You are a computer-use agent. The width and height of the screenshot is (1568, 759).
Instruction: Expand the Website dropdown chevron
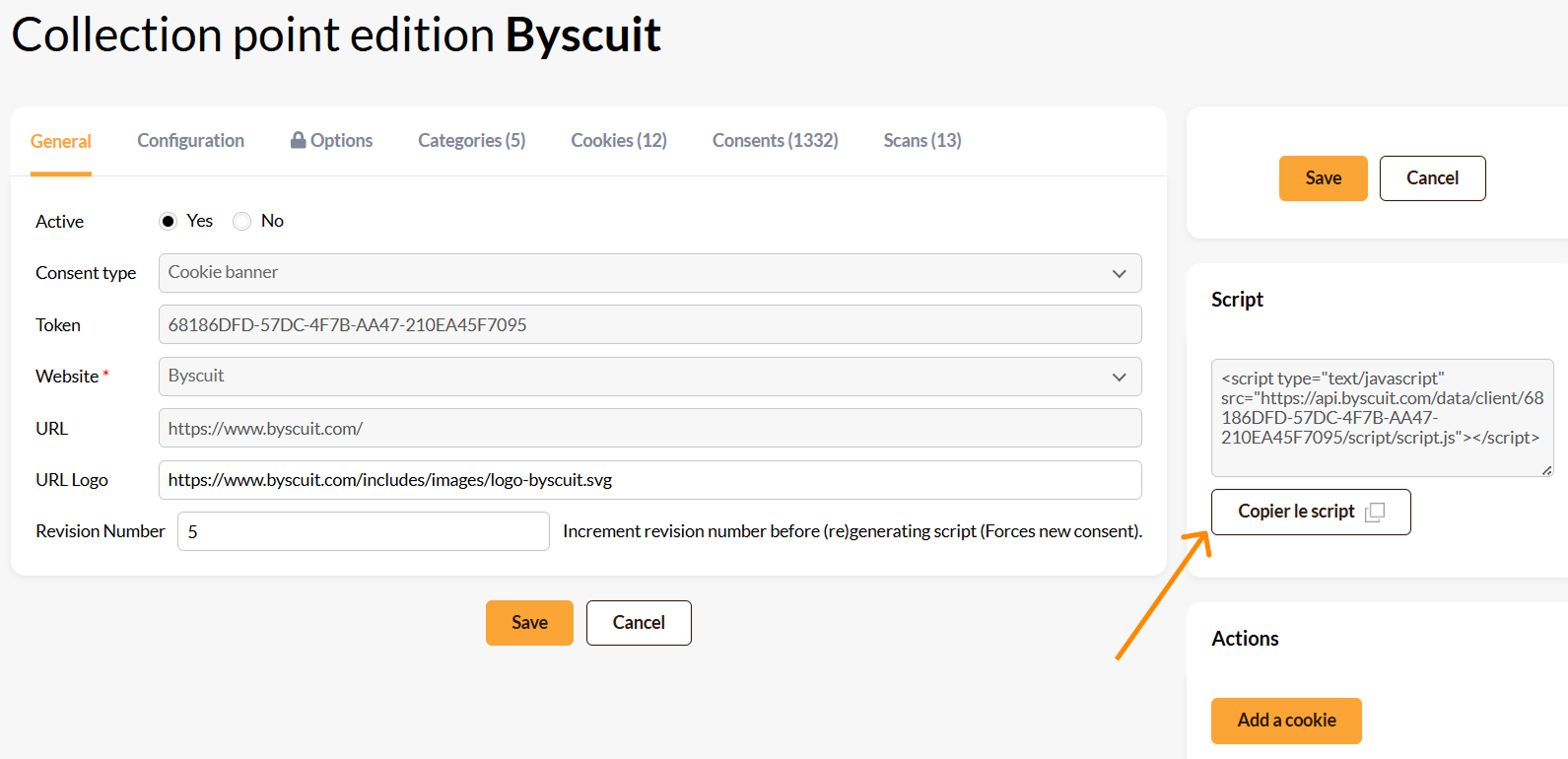click(x=1119, y=377)
